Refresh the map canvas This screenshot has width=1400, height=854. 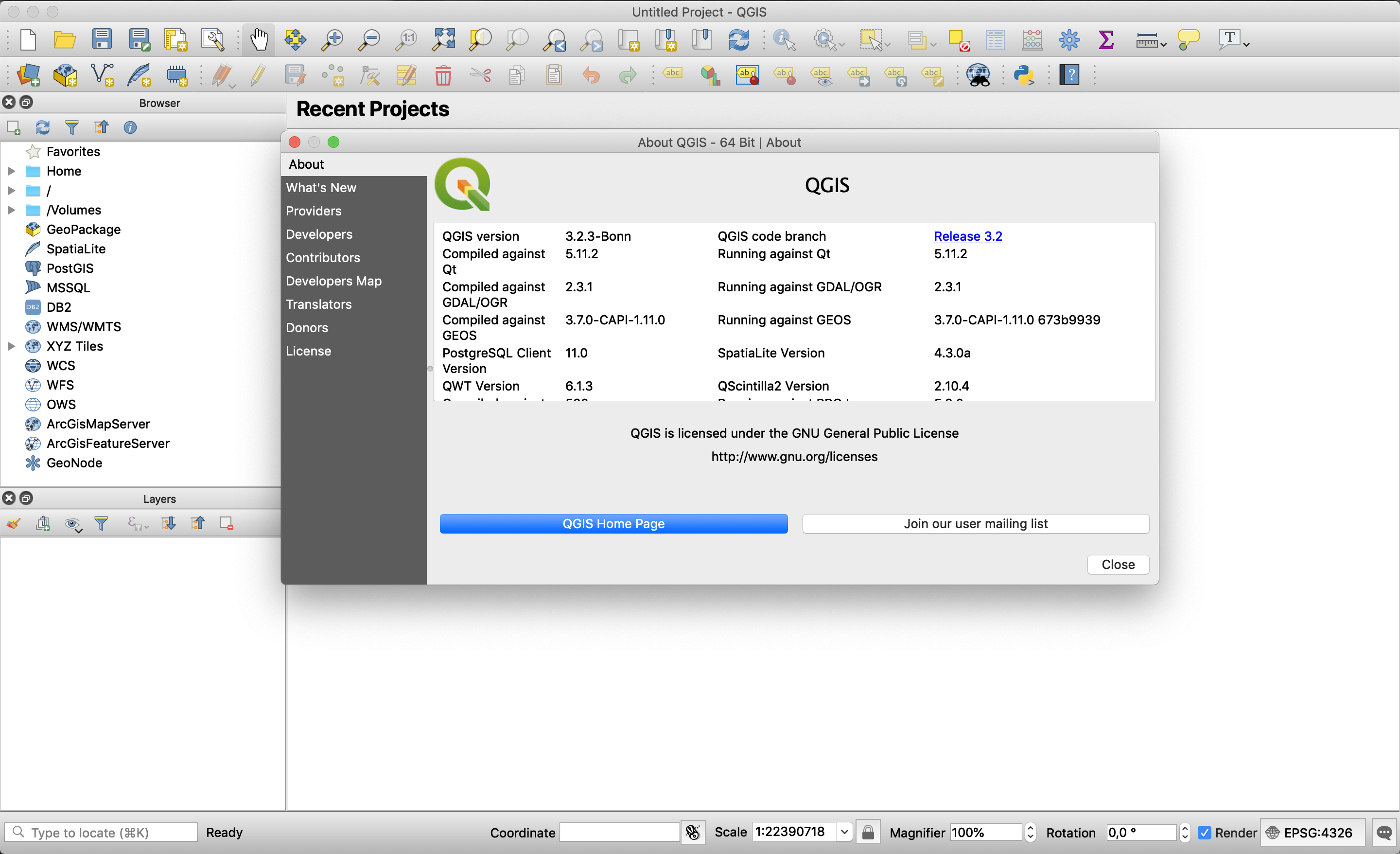click(x=738, y=40)
